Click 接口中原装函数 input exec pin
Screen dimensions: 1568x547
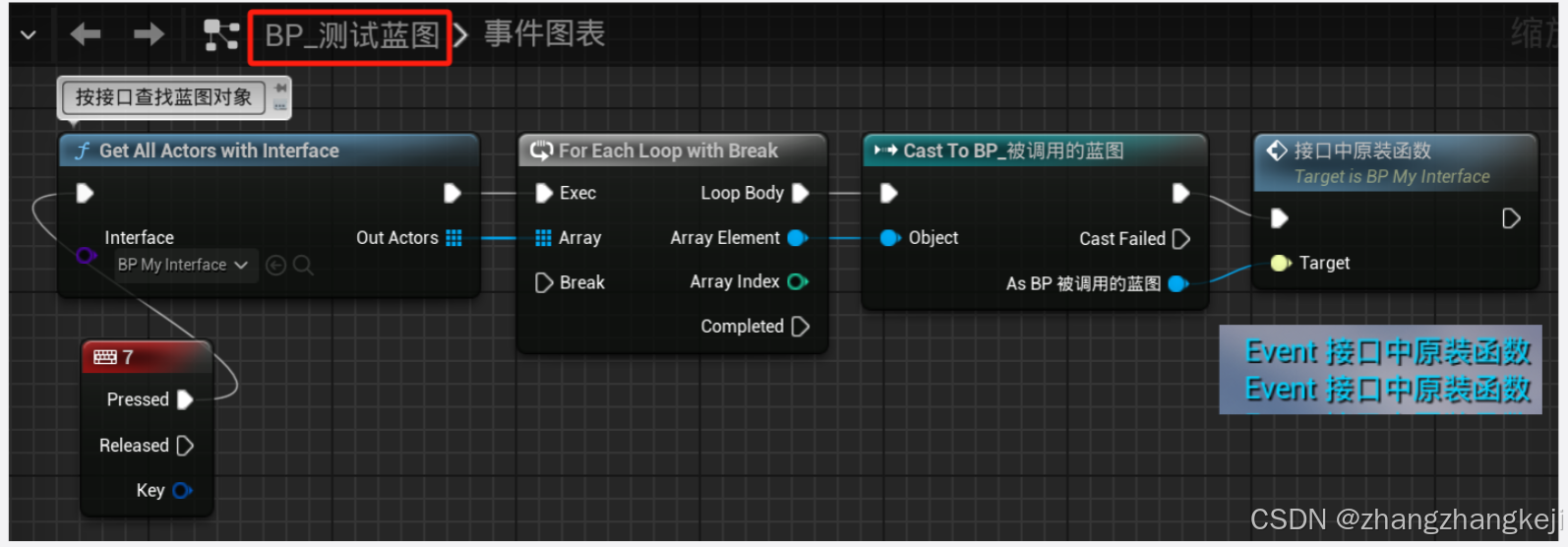click(1279, 217)
